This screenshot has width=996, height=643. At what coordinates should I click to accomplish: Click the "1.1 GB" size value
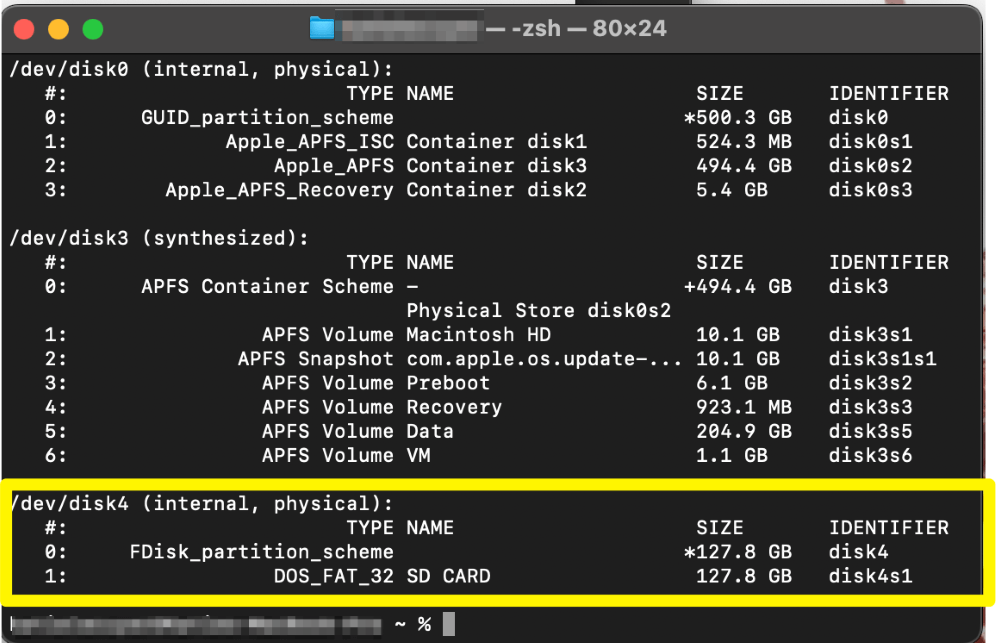pos(732,456)
